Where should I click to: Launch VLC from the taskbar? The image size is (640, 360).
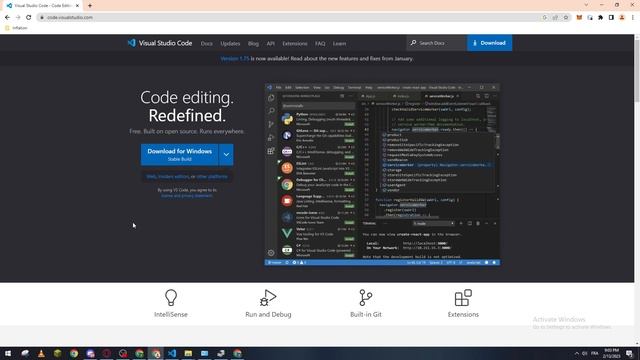tap(41, 353)
